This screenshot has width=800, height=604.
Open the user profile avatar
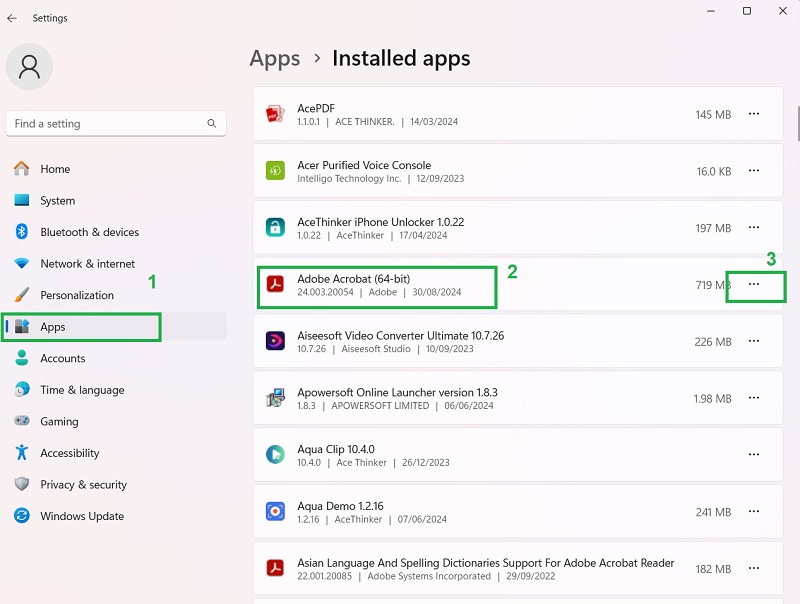pos(29,67)
